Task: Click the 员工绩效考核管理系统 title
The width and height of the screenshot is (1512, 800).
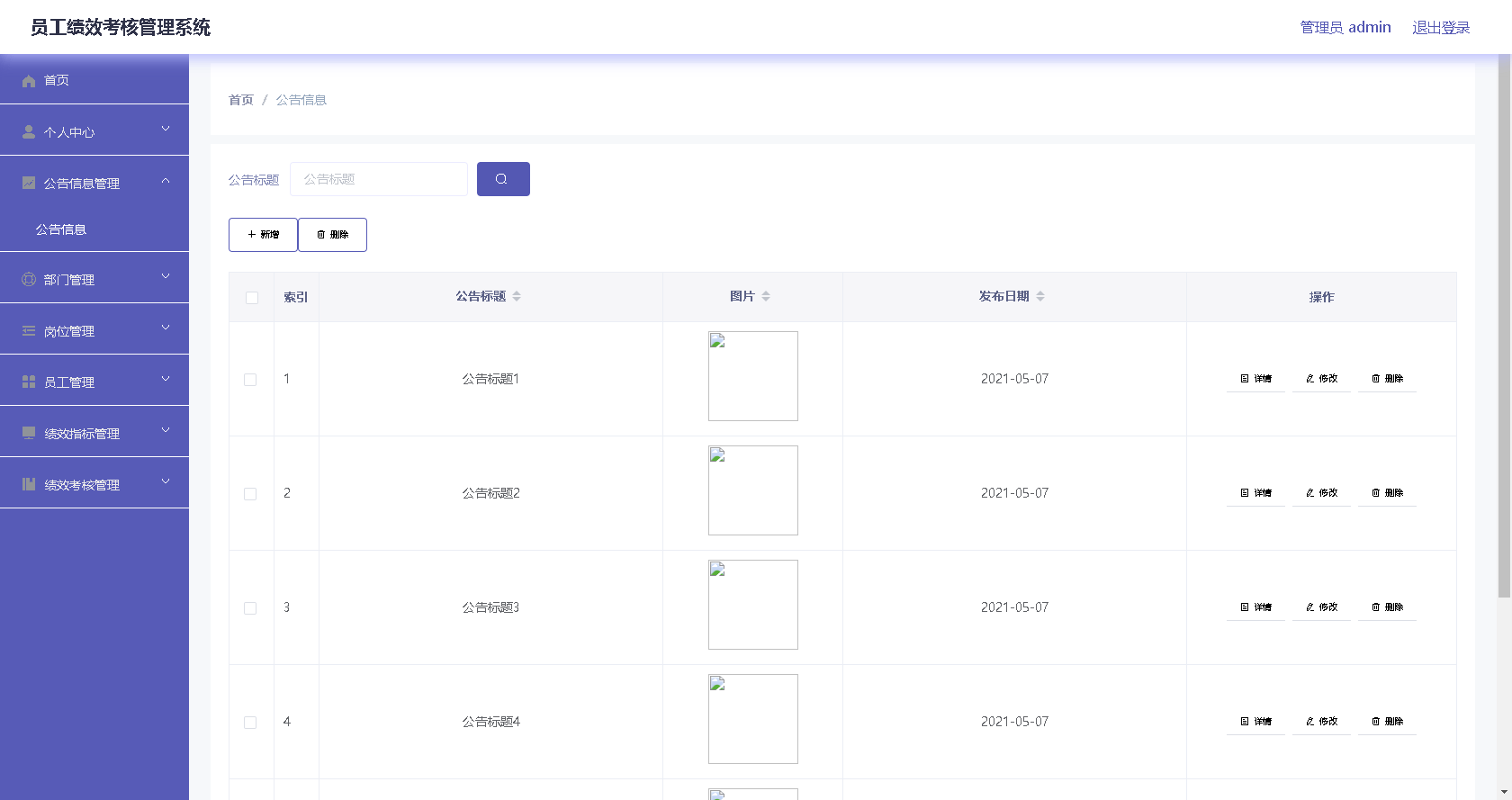Action: (121, 28)
